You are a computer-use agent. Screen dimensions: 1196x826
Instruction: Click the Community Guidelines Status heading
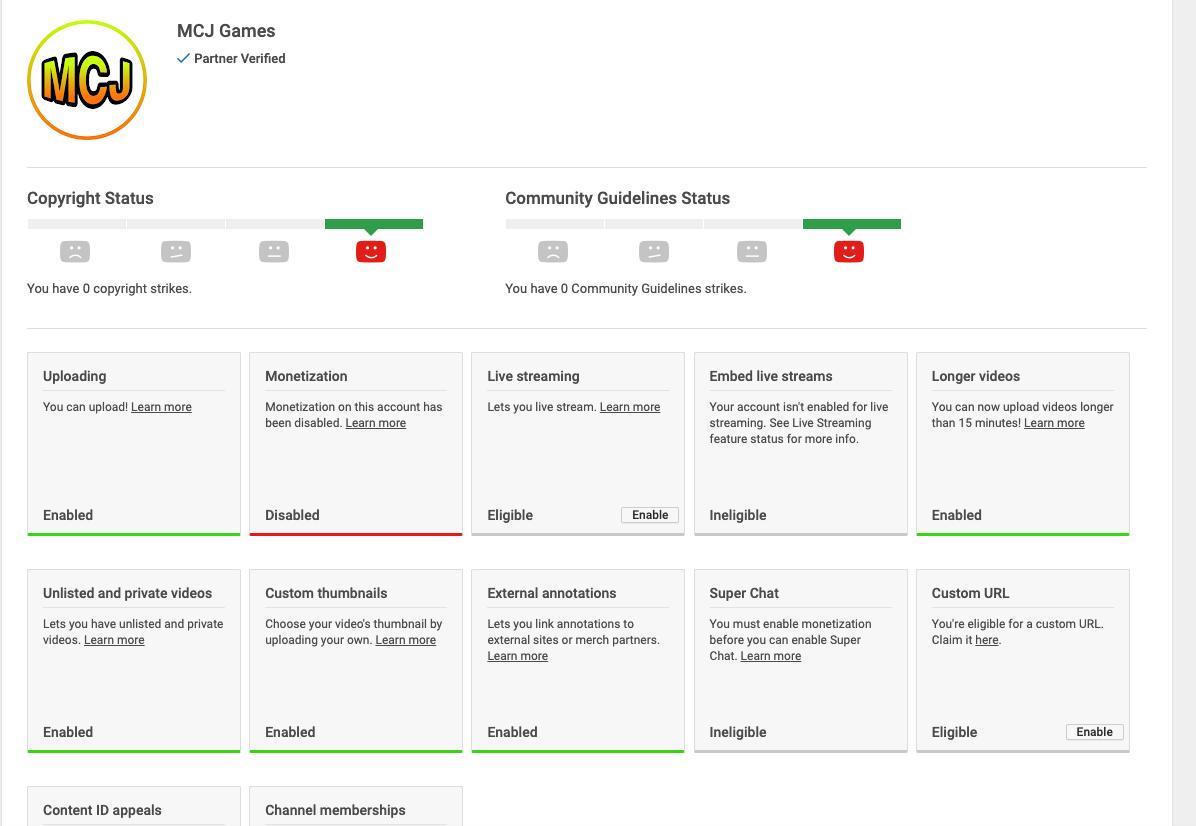click(617, 198)
